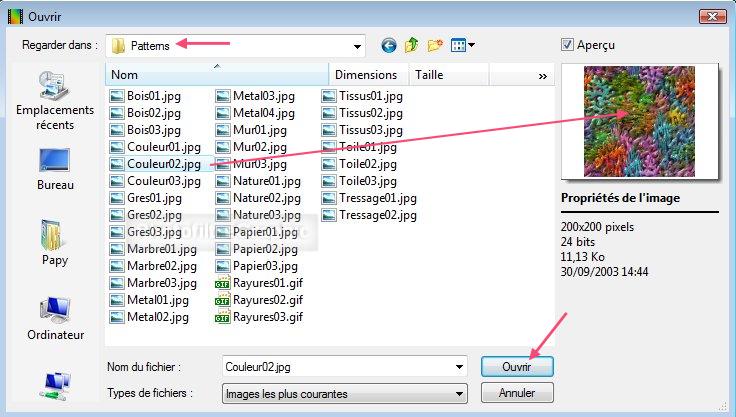Click the Dimensions column header

click(365, 75)
